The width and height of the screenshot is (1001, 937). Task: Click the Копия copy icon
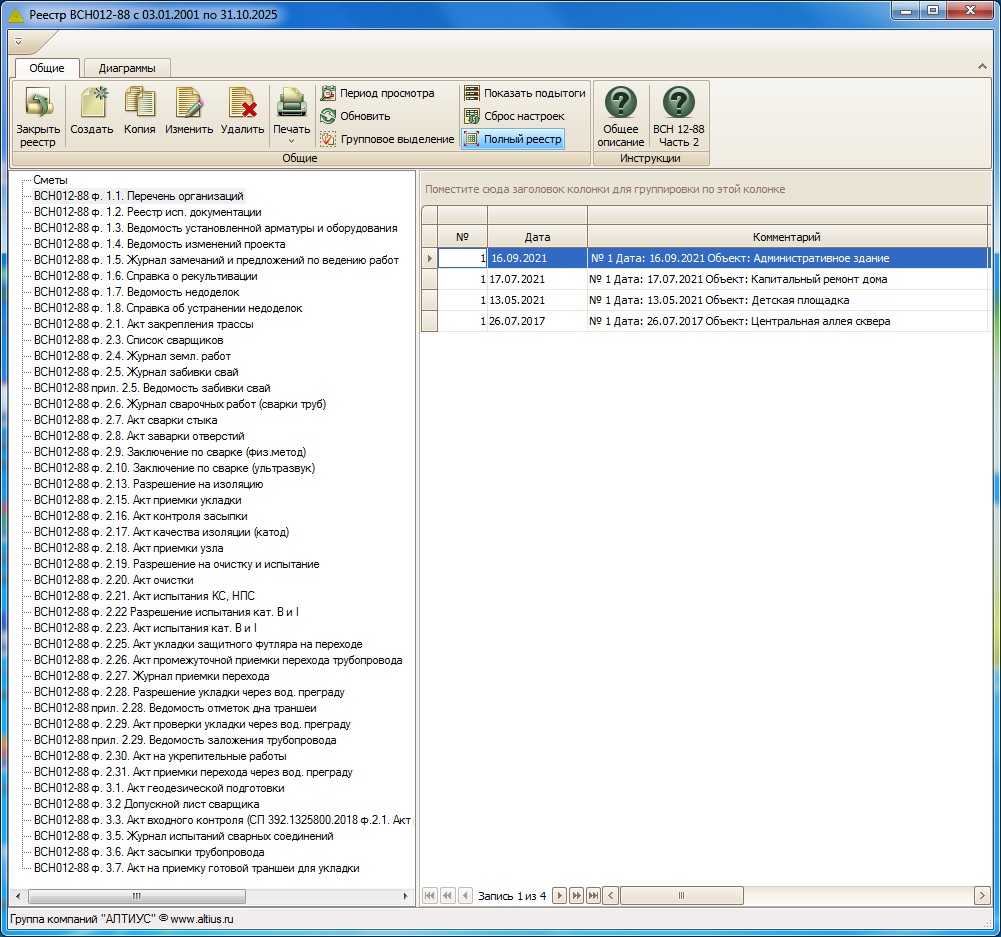140,102
